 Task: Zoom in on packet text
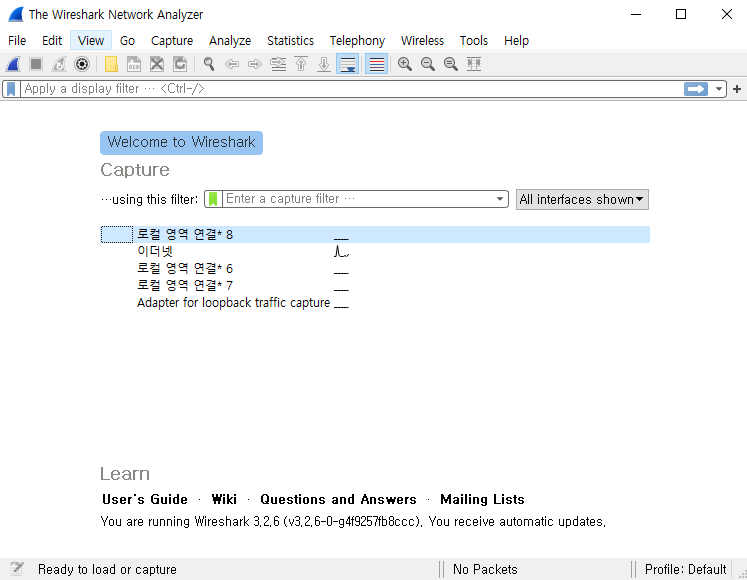pos(405,64)
